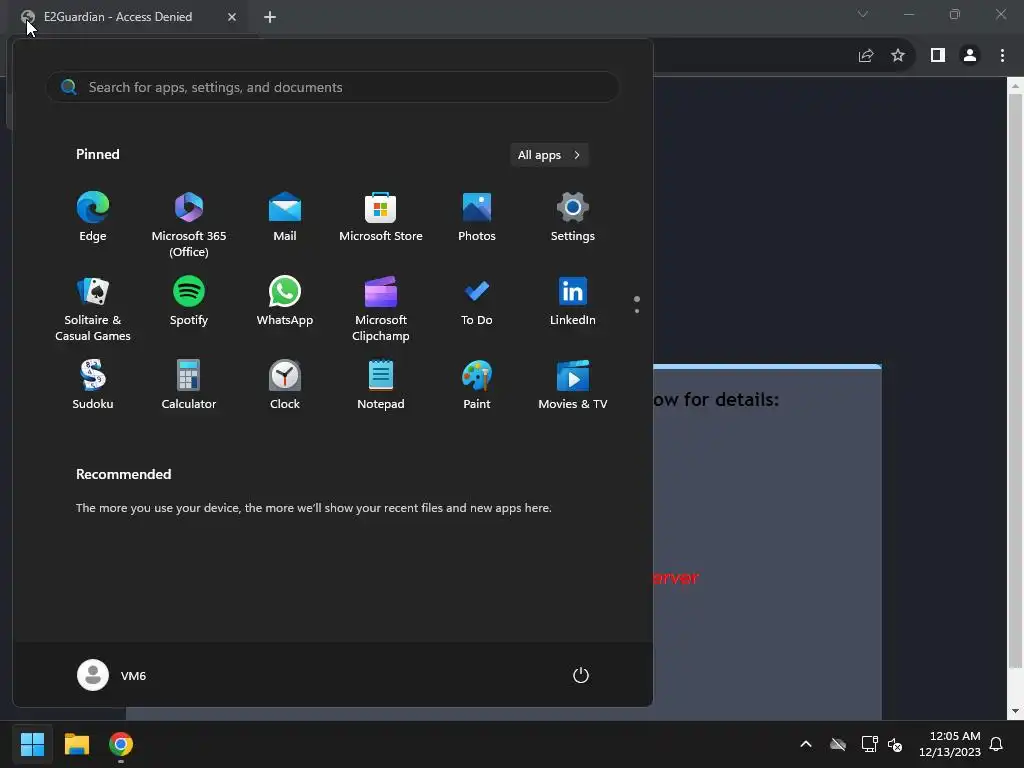This screenshot has width=1024, height=768.
Task: Open the OneDrive tray icon
Action: (x=838, y=744)
